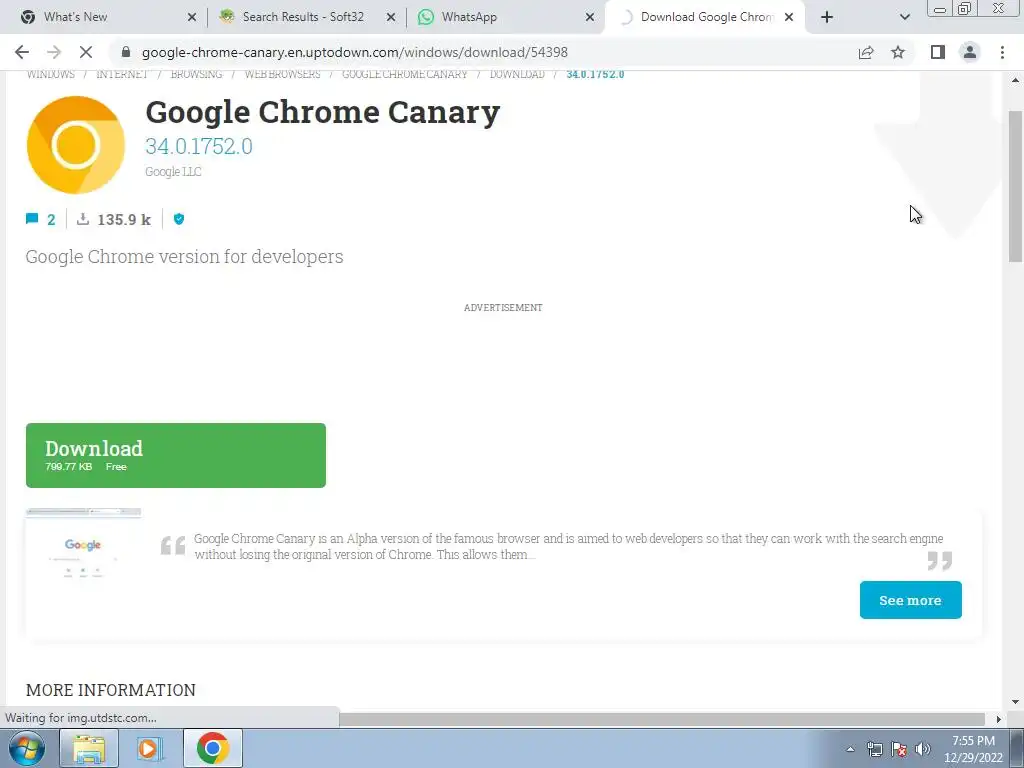Click the green Download button
Viewport: 1024px width, 768px height.
(x=176, y=455)
